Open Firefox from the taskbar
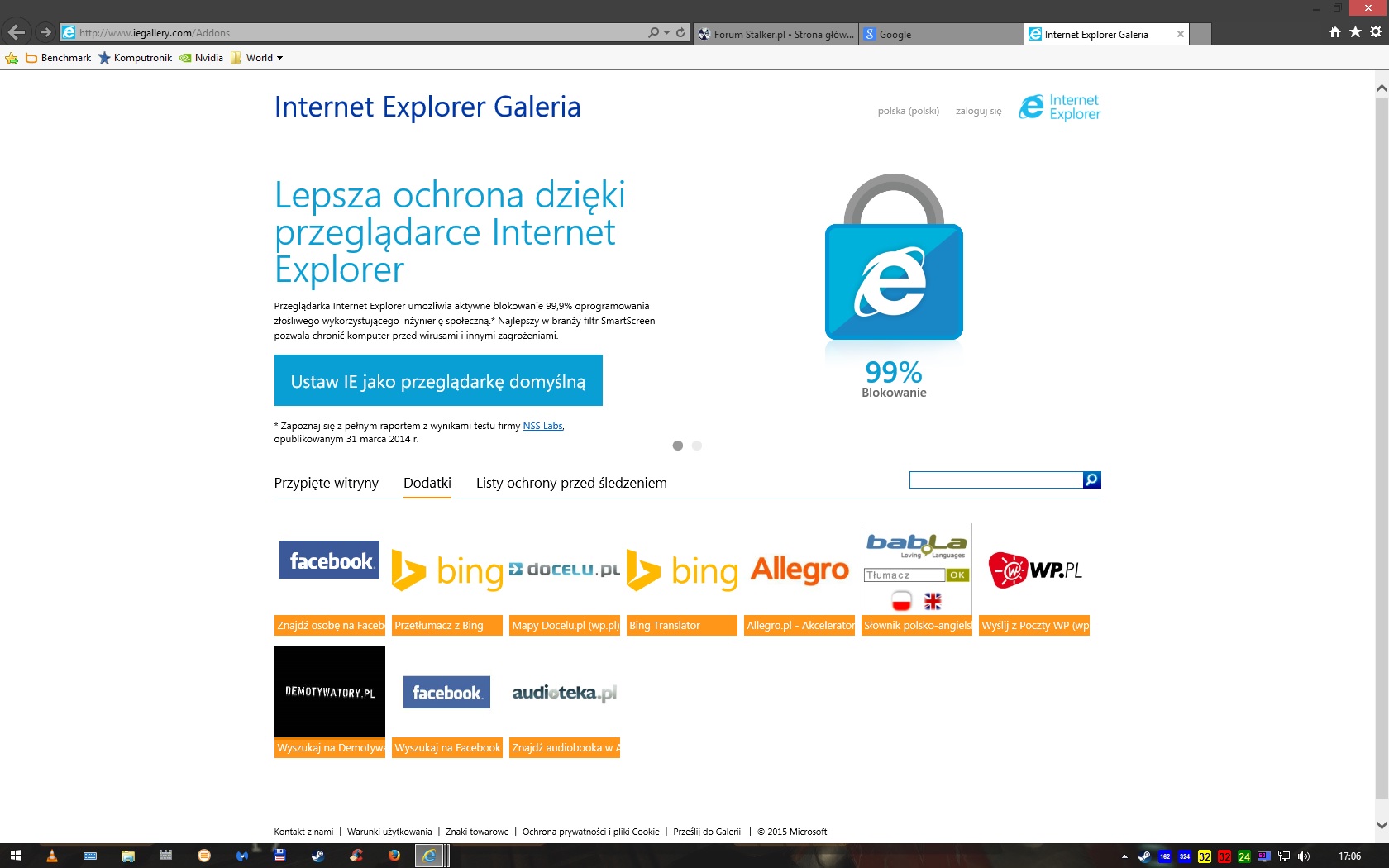1389x868 pixels. click(394, 856)
